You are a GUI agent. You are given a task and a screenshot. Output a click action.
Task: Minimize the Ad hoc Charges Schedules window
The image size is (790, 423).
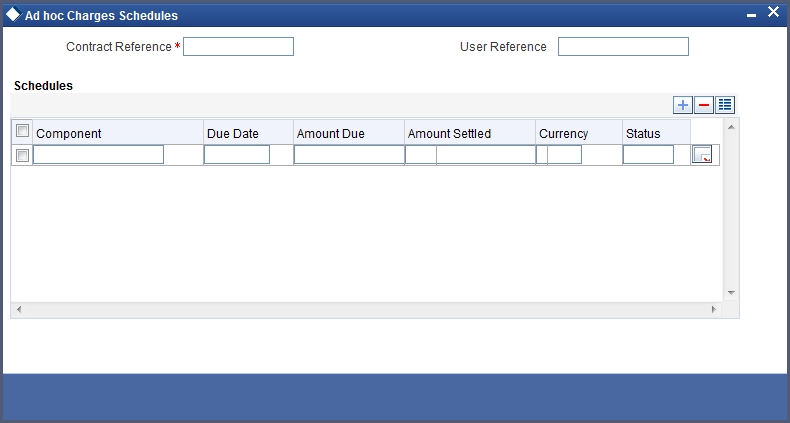pos(751,15)
